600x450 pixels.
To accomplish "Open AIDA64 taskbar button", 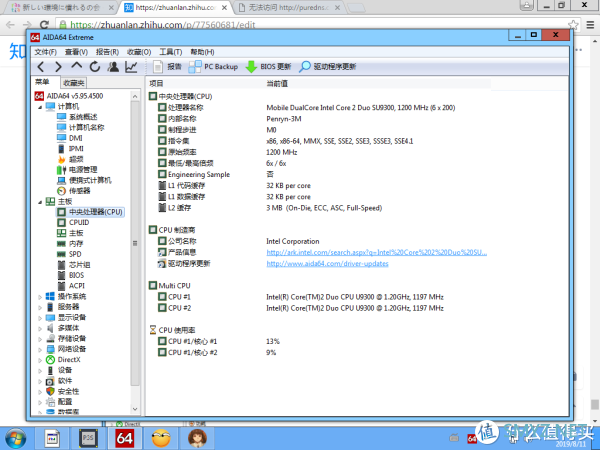I will (125, 439).
